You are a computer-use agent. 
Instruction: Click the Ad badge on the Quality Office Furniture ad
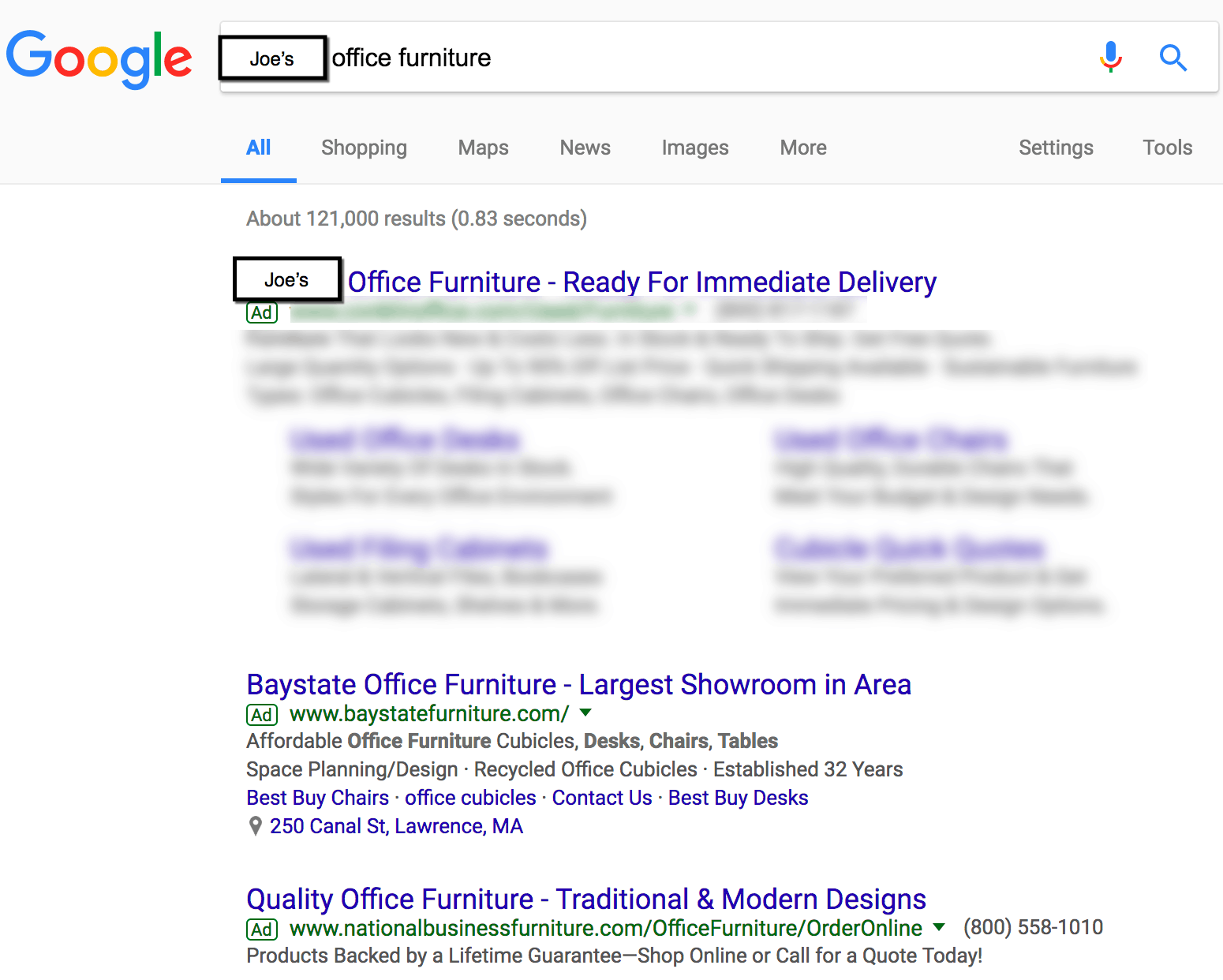tap(262, 929)
